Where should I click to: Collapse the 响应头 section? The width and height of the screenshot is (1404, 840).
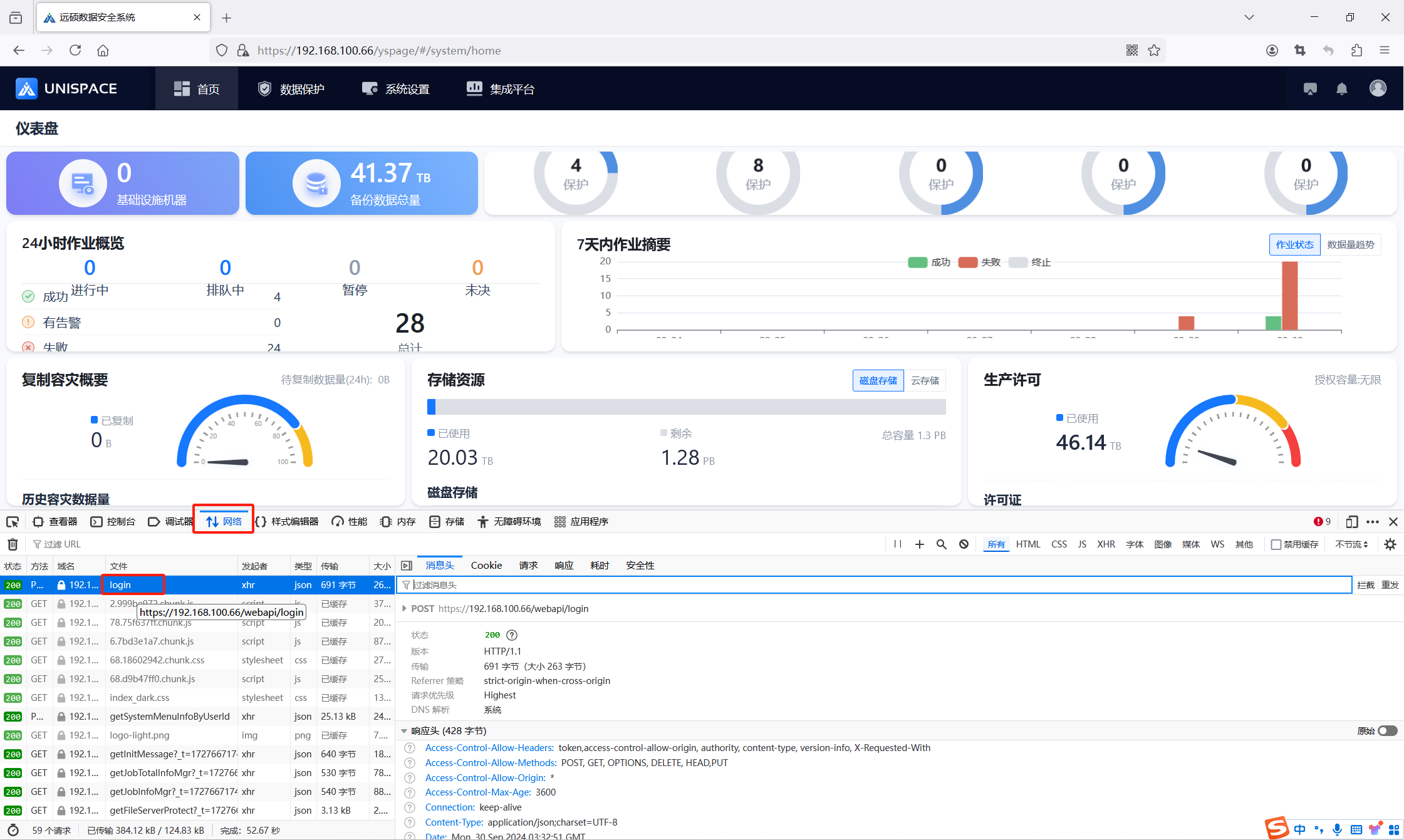tap(404, 731)
